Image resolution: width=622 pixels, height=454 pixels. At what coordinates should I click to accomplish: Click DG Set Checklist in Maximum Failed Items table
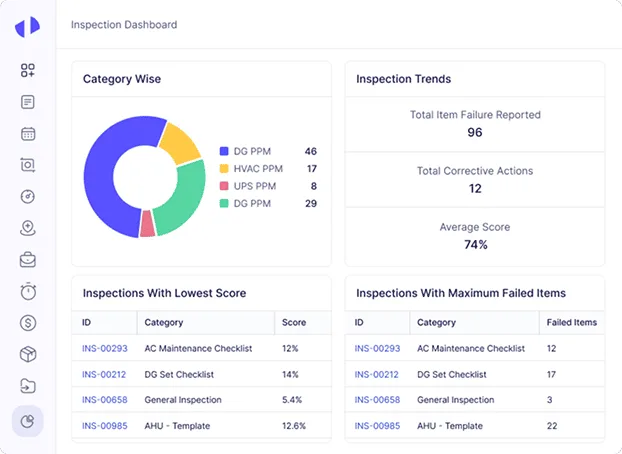click(451, 374)
